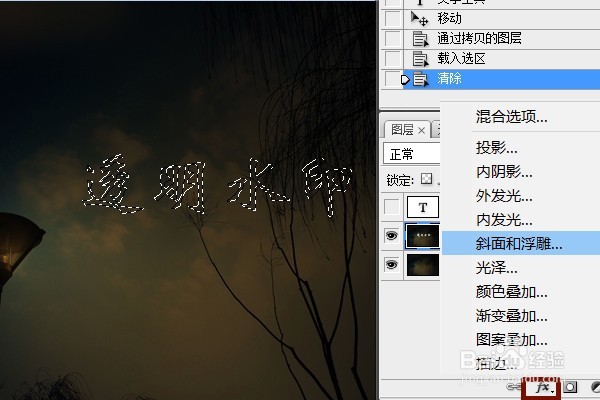Image resolution: width=600 pixels, height=400 pixels.
Task: Click the 透明水印 text selection on canvas
Action: pyautogui.click(x=217, y=185)
